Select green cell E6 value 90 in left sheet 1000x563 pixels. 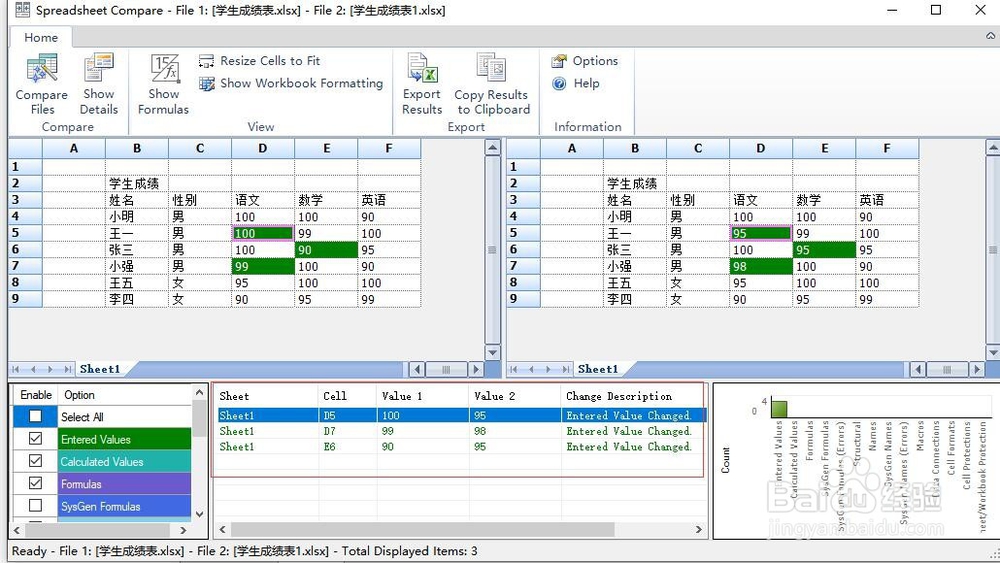(x=326, y=250)
